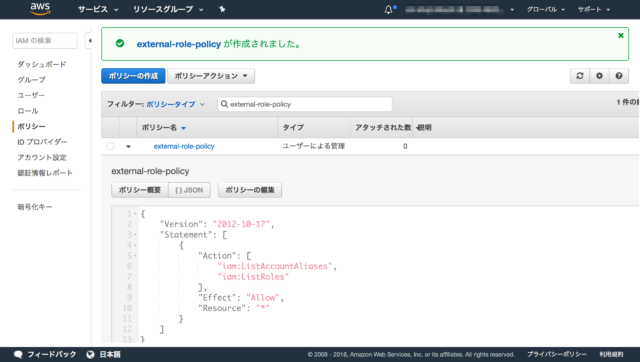Collapse the external-role-policy row details
Image resolution: width=640 pixels, height=362 pixels.
(128, 147)
